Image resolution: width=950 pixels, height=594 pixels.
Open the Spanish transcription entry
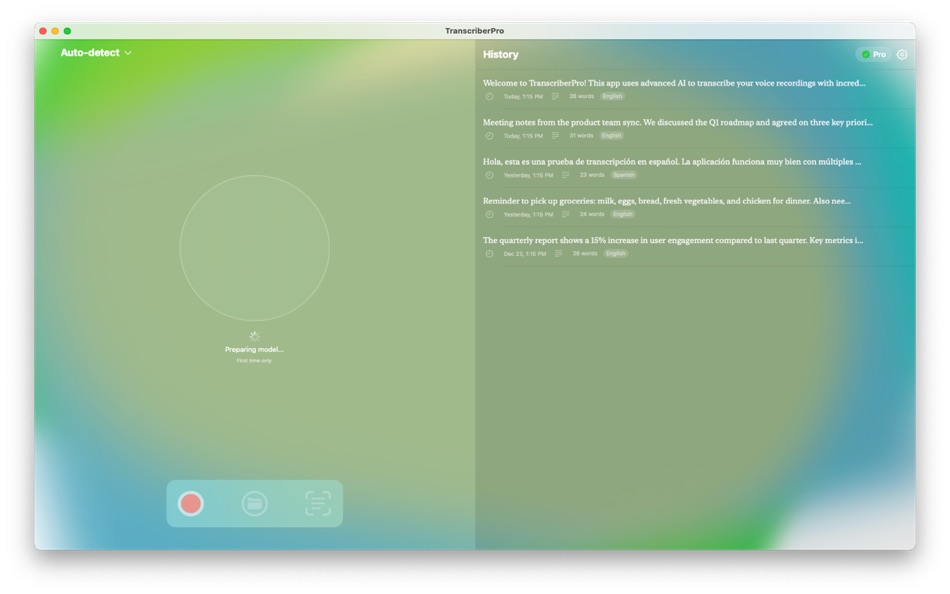click(678, 161)
